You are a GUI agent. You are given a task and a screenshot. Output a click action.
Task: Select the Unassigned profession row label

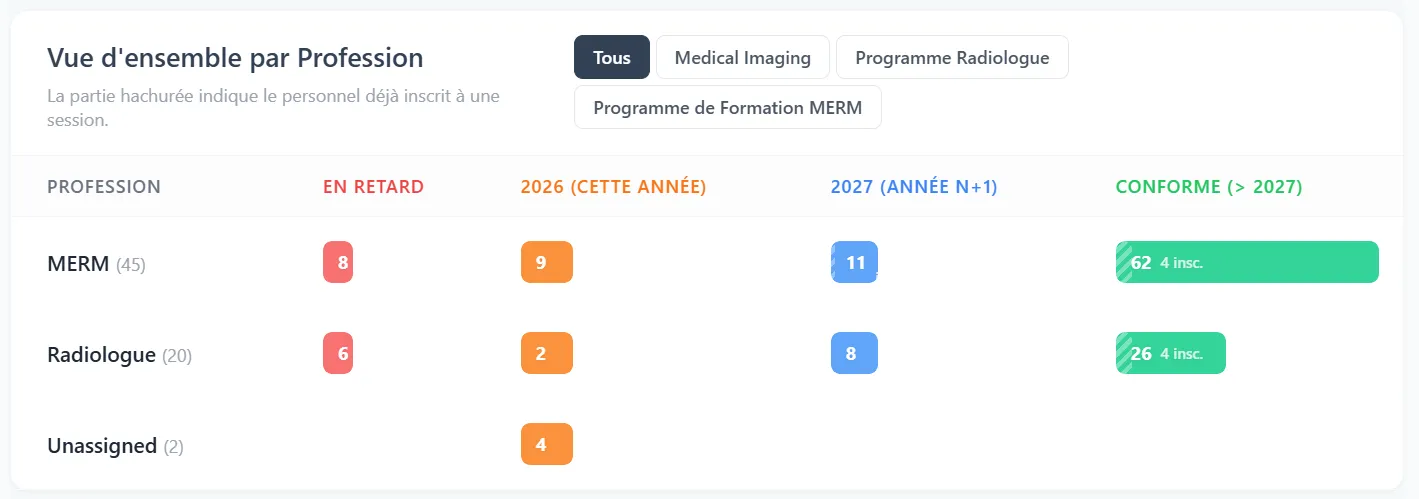pyautogui.click(x=116, y=446)
